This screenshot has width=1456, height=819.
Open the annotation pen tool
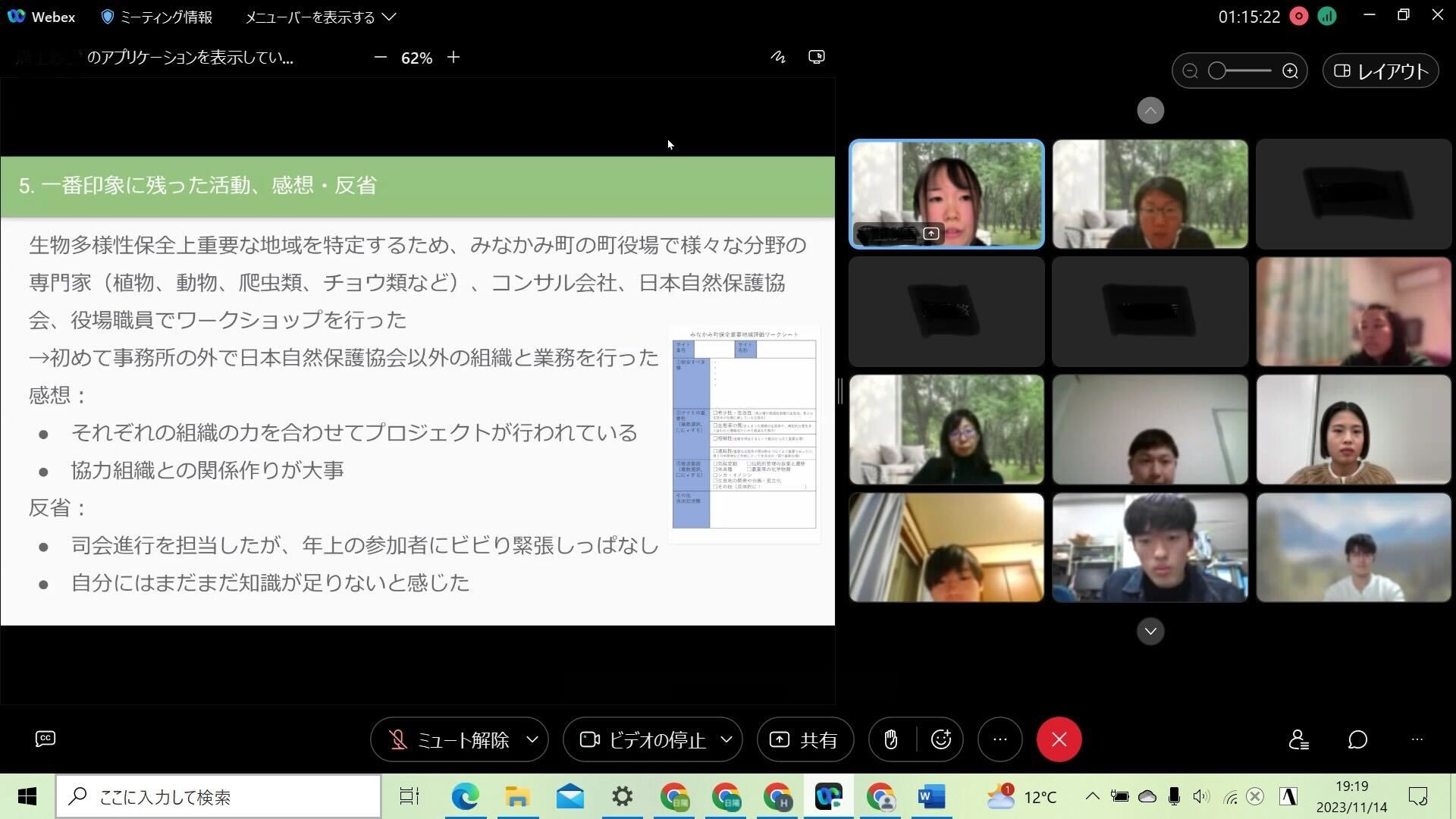pyautogui.click(x=778, y=57)
